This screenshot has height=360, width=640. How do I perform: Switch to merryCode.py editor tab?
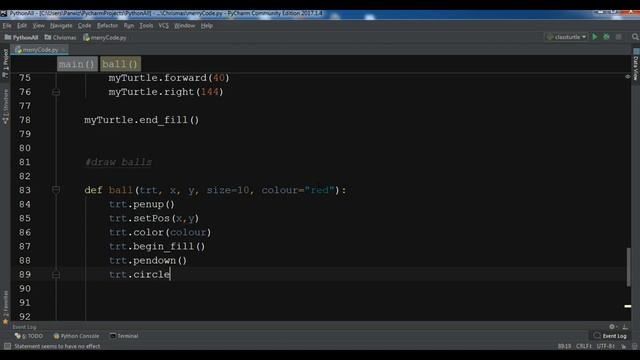click(x=40, y=50)
